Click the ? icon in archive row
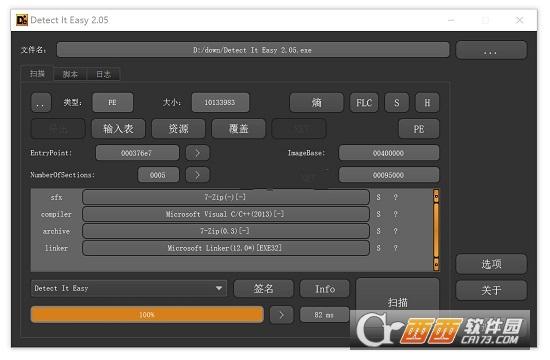550x360 pixels. pyautogui.click(x=395, y=231)
